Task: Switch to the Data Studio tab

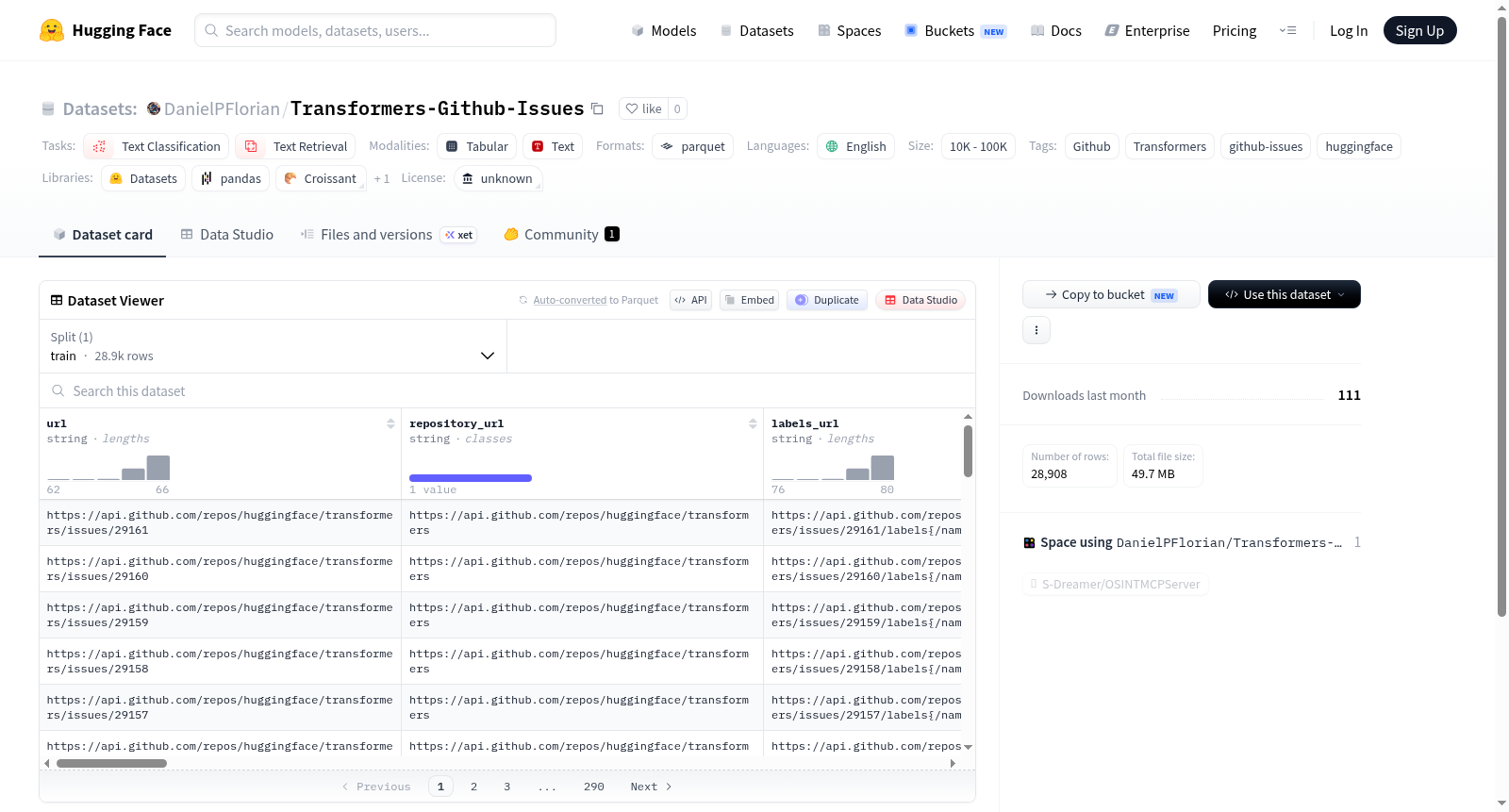Action: [x=227, y=235]
